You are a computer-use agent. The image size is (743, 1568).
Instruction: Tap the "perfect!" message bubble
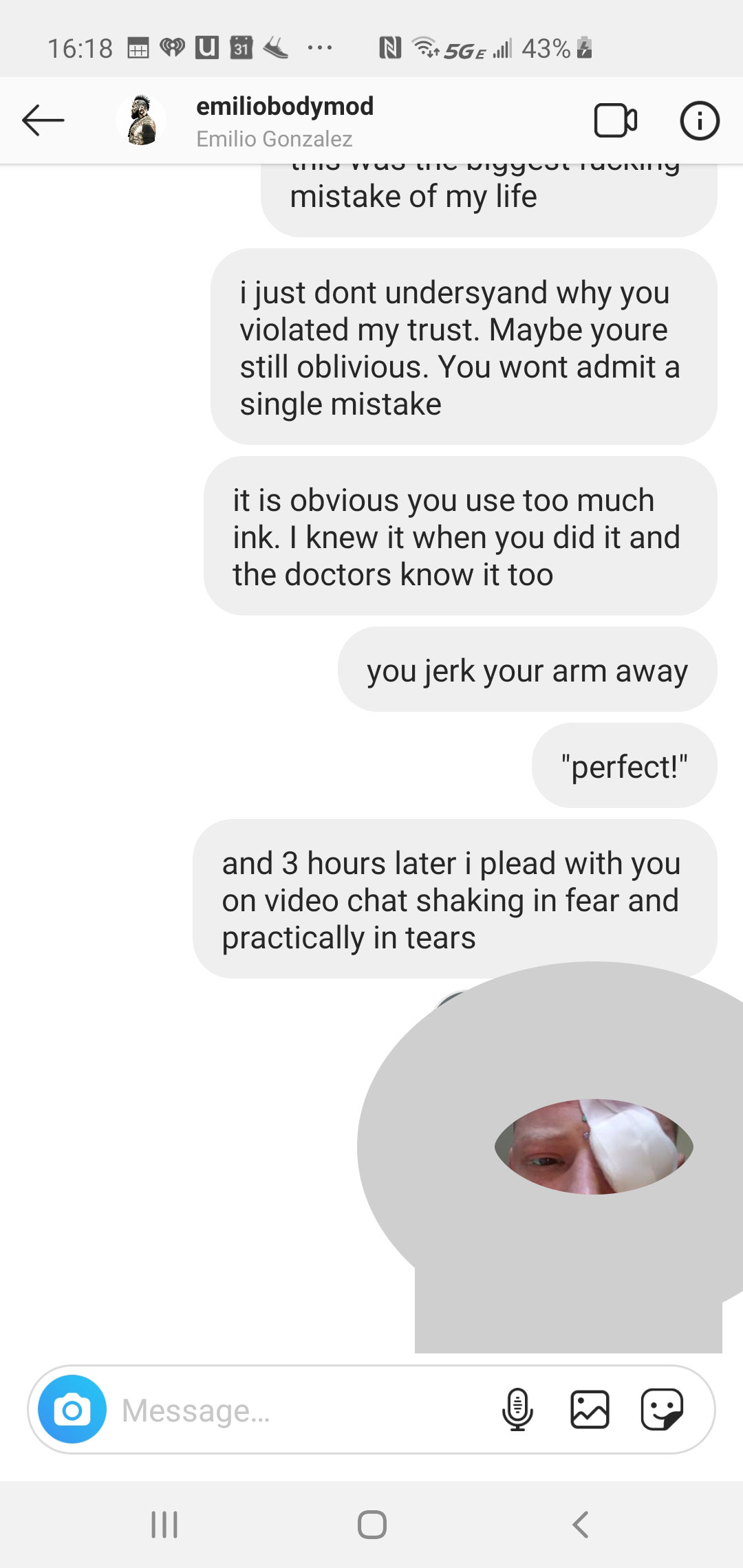(x=624, y=765)
